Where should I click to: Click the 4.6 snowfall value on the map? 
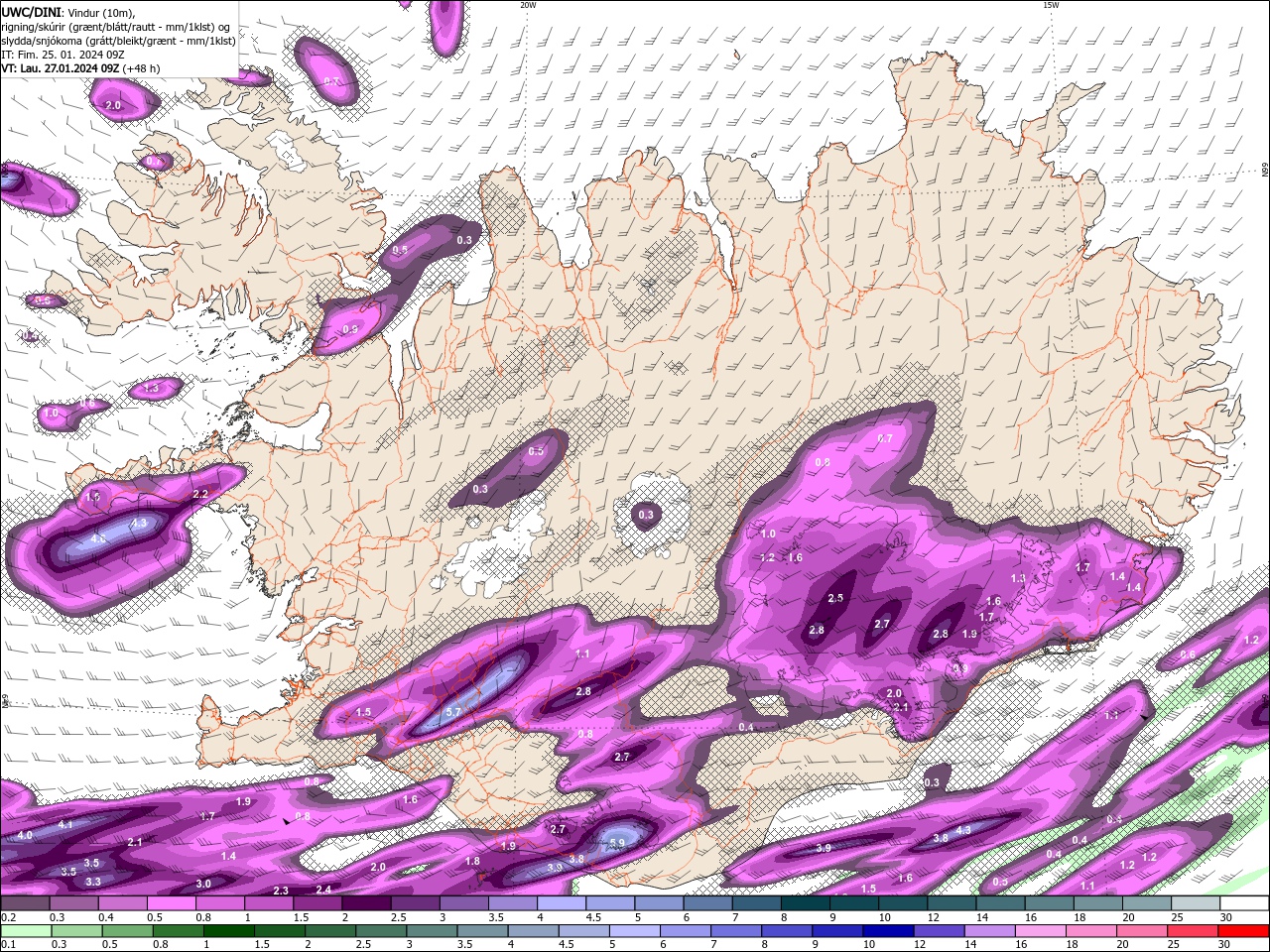(98, 538)
